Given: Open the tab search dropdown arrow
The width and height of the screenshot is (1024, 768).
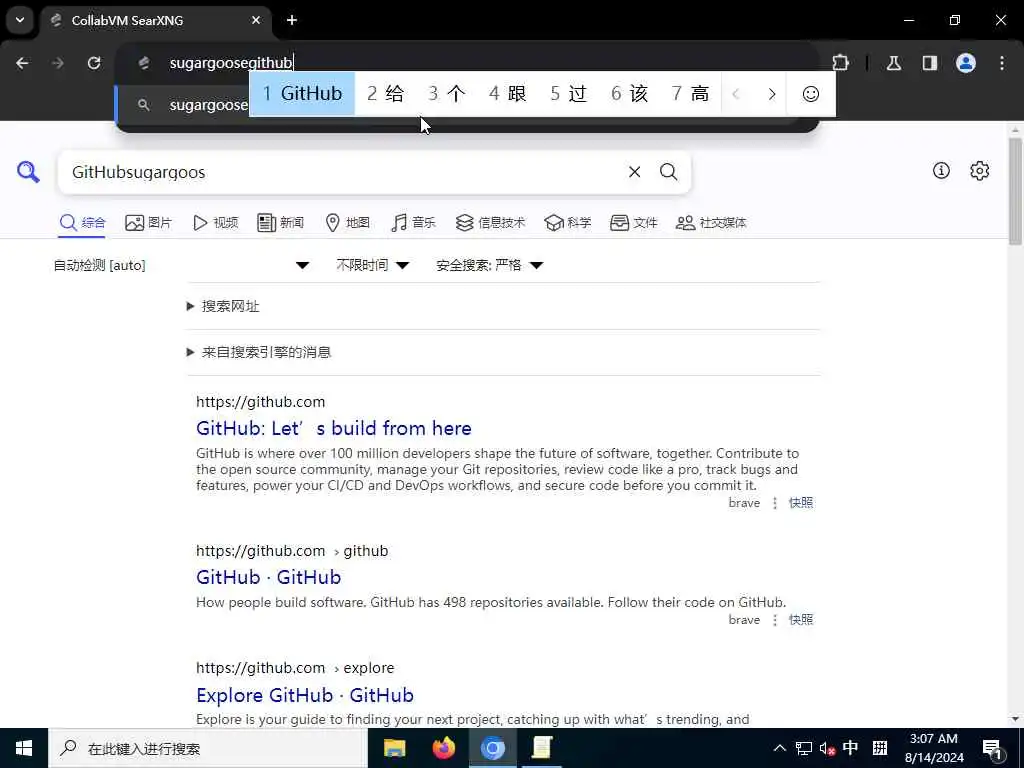Looking at the screenshot, I should 20,20.
